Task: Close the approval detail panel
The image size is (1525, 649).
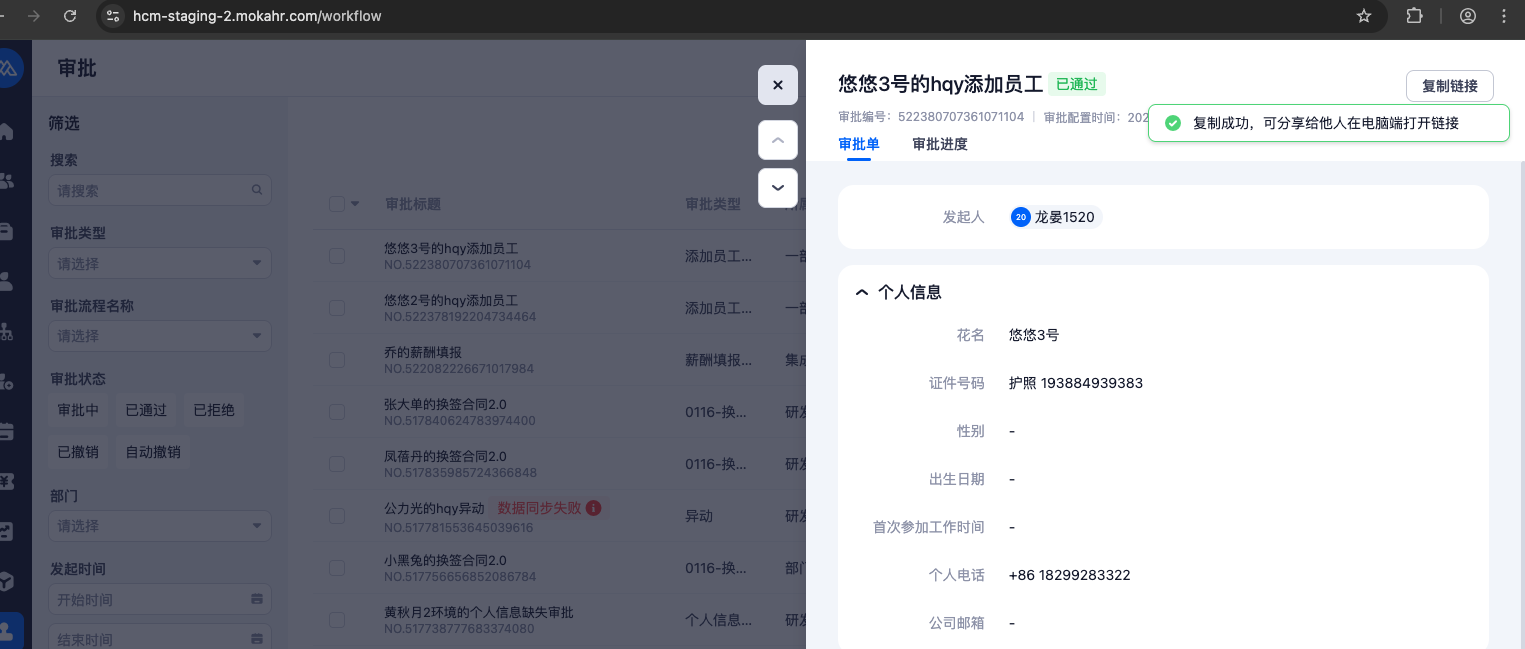Action: pos(777,85)
